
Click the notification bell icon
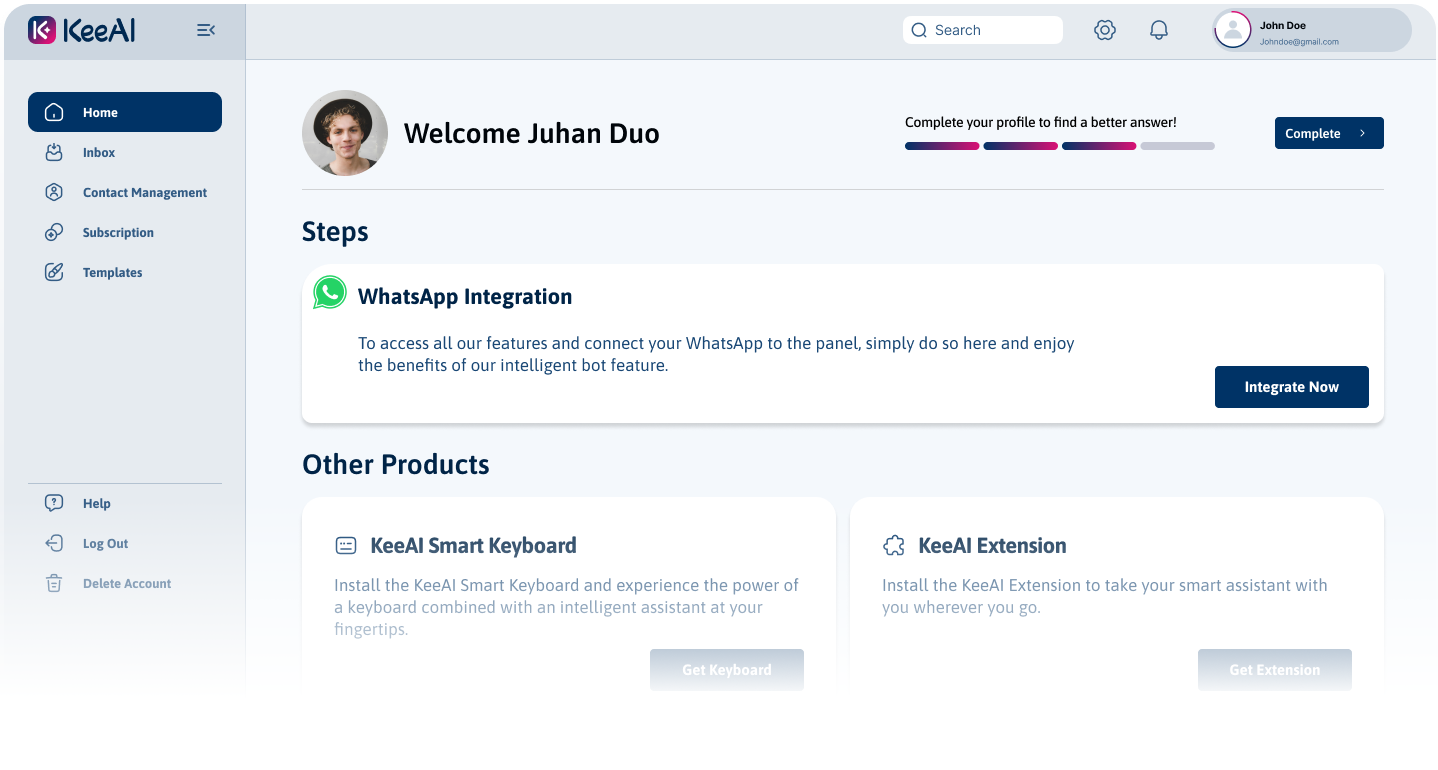coord(1158,30)
